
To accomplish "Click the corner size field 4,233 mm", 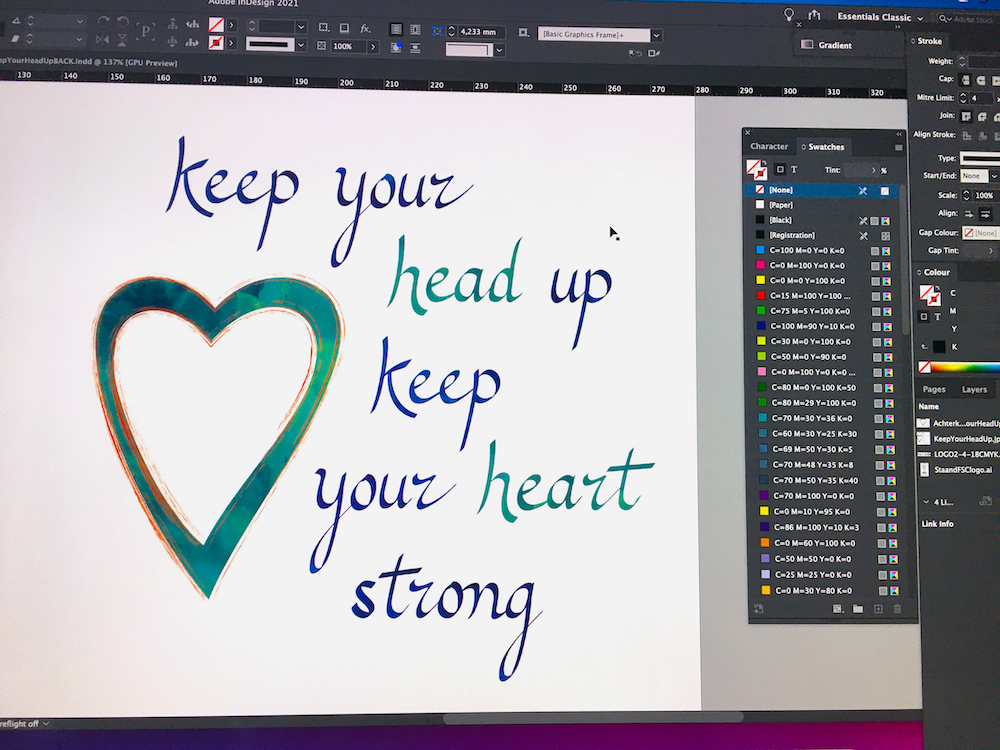I will coord(482,31).
